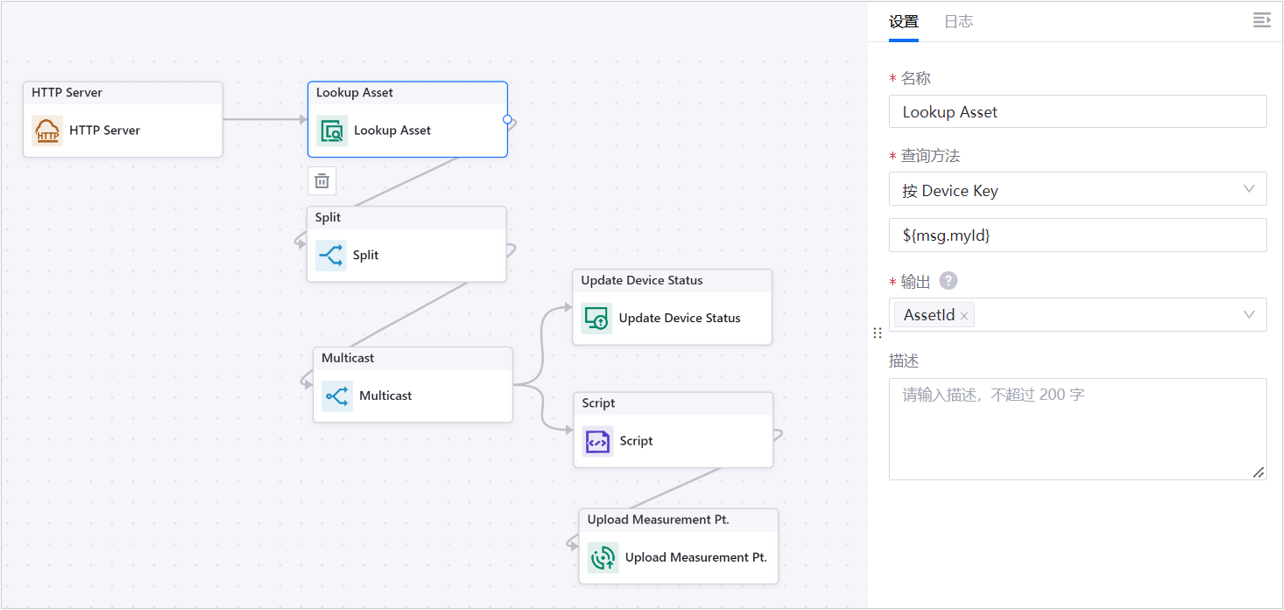1284x610 pixels.
Task: Click the help icon beside 输出
Action: click(948, 282)
